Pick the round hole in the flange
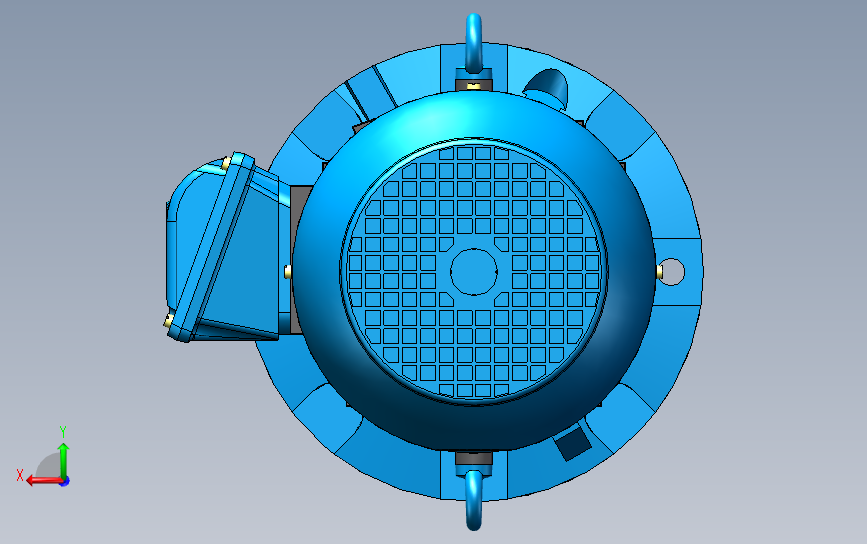 (x=672, y=272)
